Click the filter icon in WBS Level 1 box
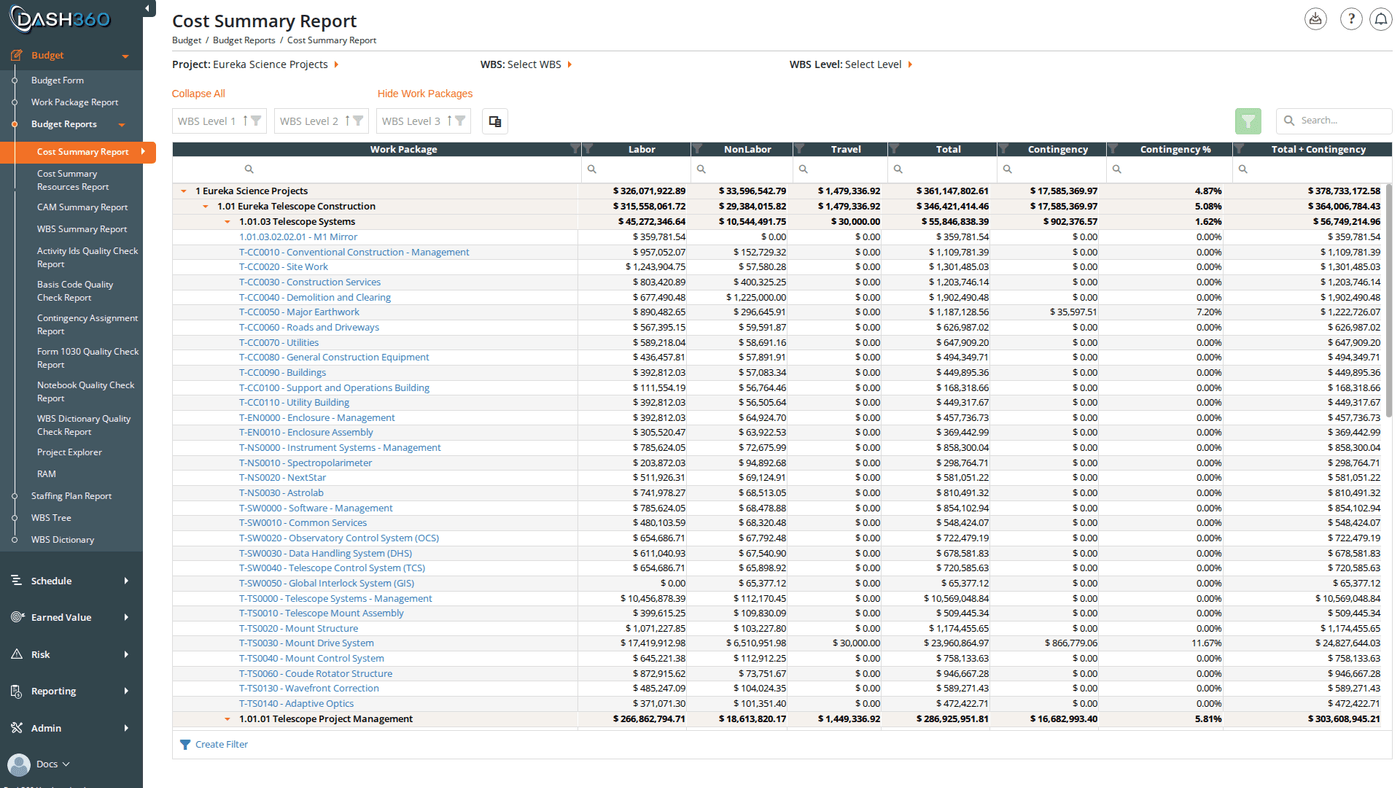The image size is (1400, 788). tap(256, 121)
